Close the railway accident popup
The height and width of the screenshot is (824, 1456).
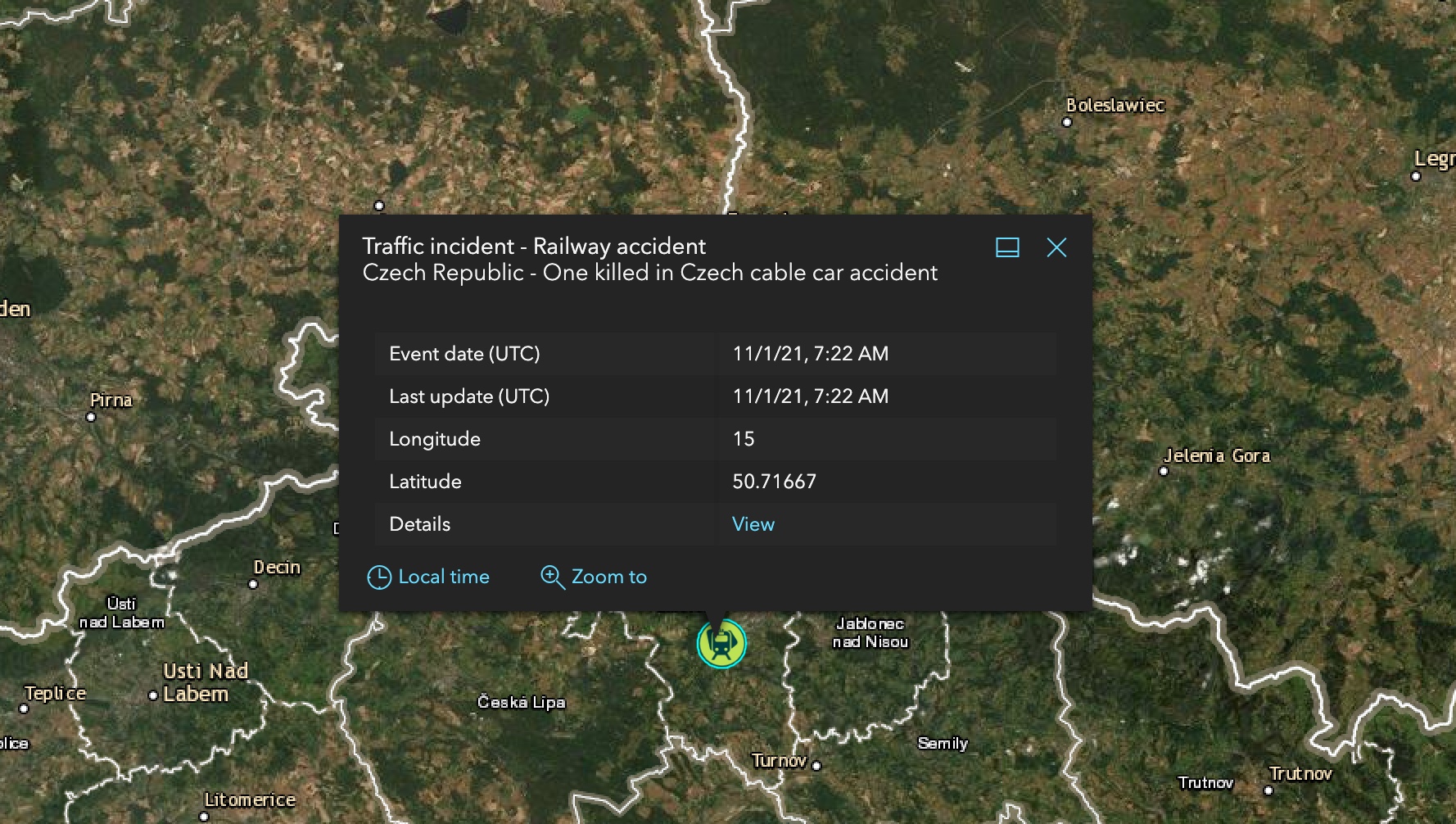click(1056, 247)
